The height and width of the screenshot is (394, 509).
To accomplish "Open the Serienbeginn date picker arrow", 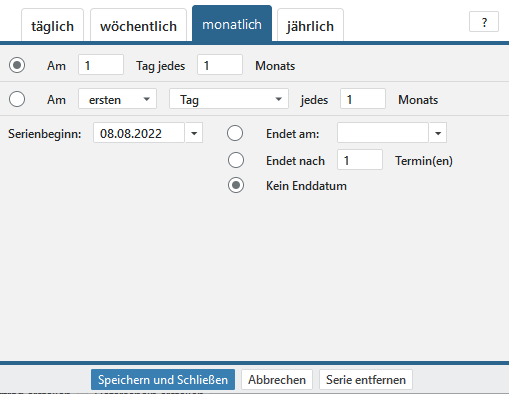I will click(194, 133).
